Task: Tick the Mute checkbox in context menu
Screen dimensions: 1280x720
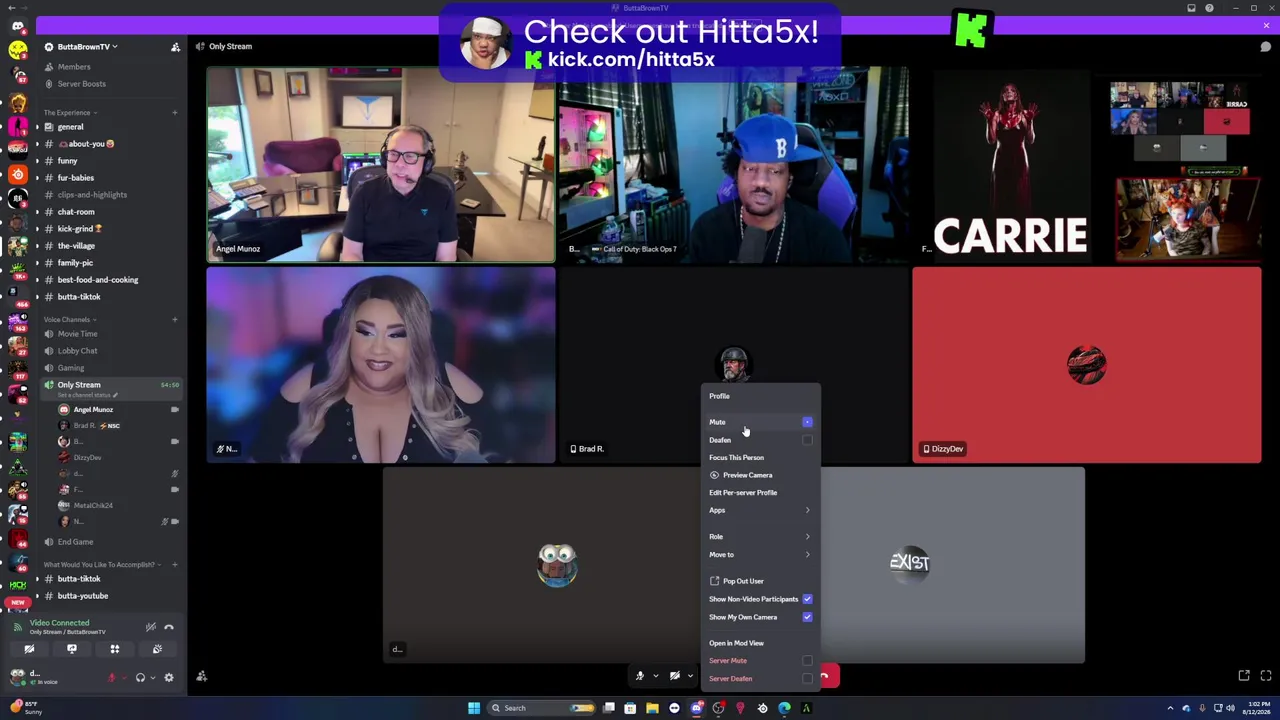Action: 807,422
